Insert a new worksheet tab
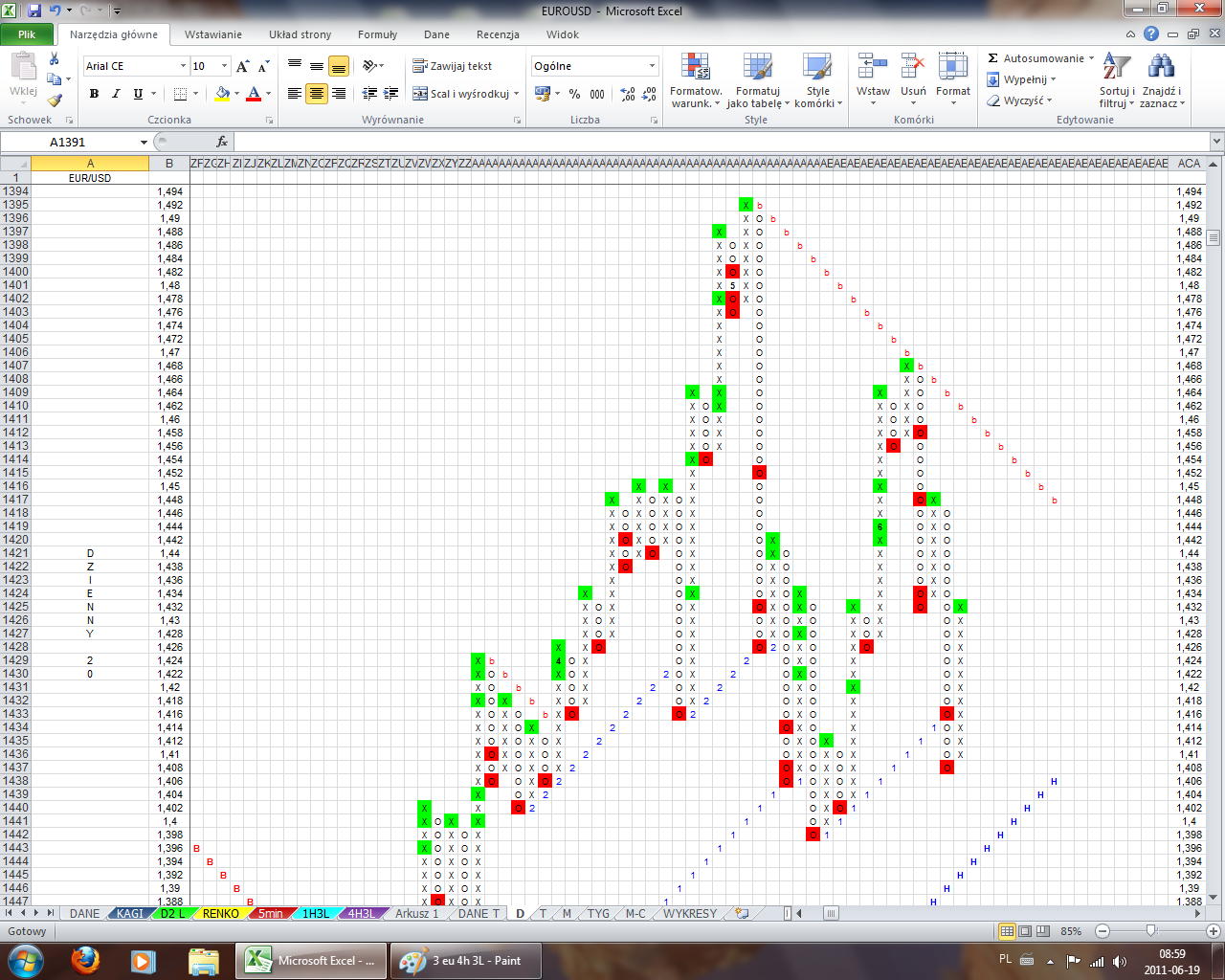Image resolution: width=1225 pixels, height=980 pixels. (x=742, y=914)
